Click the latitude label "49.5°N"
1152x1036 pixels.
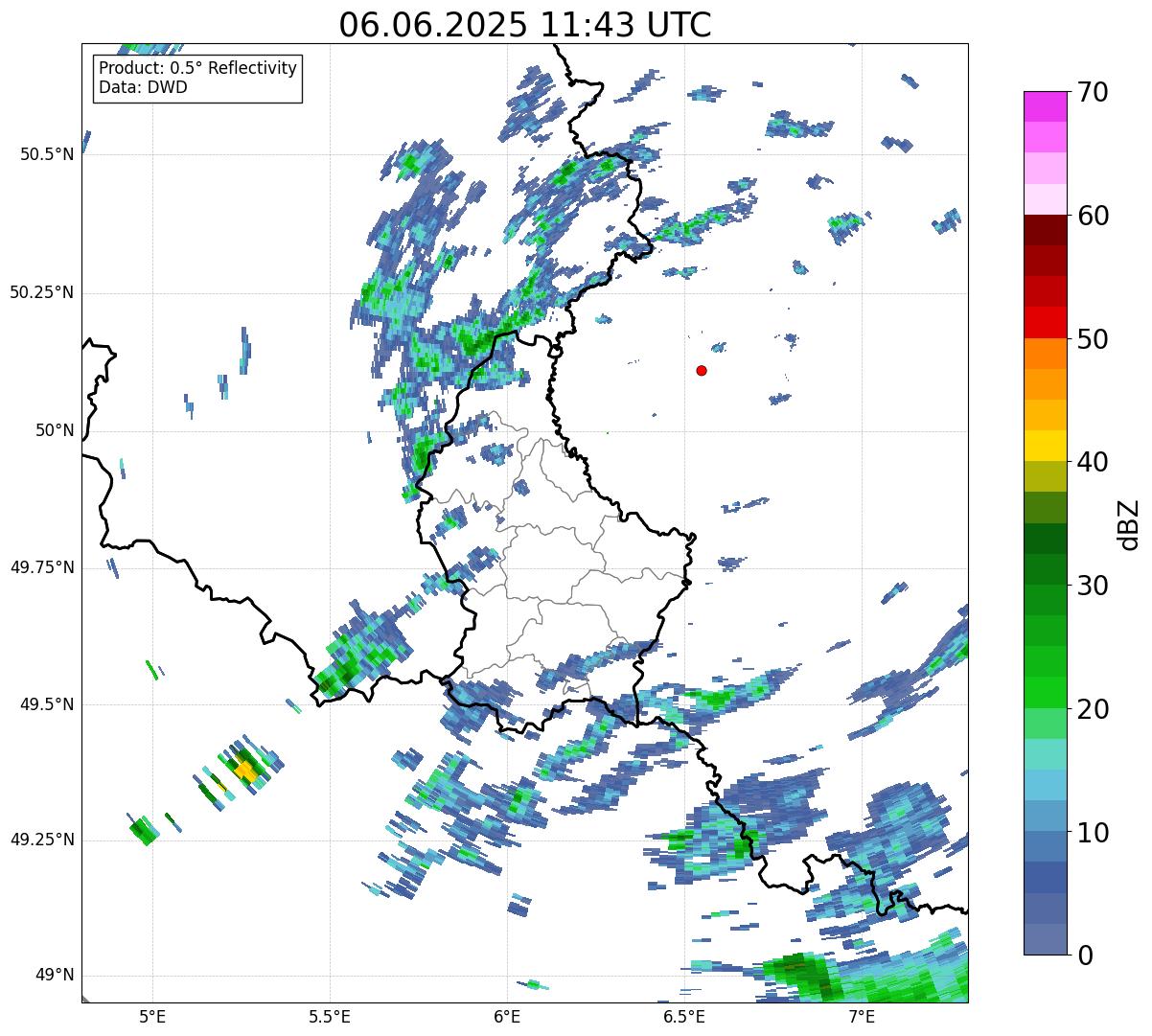click(x=46, y=704)
